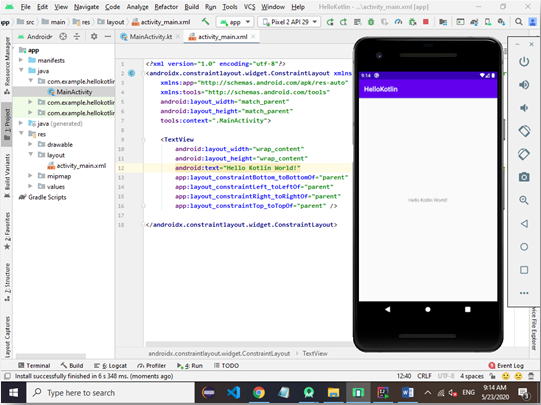Open the Pixel 2 API 29 device dropdown
541x405 pixels.
[289, 22]
